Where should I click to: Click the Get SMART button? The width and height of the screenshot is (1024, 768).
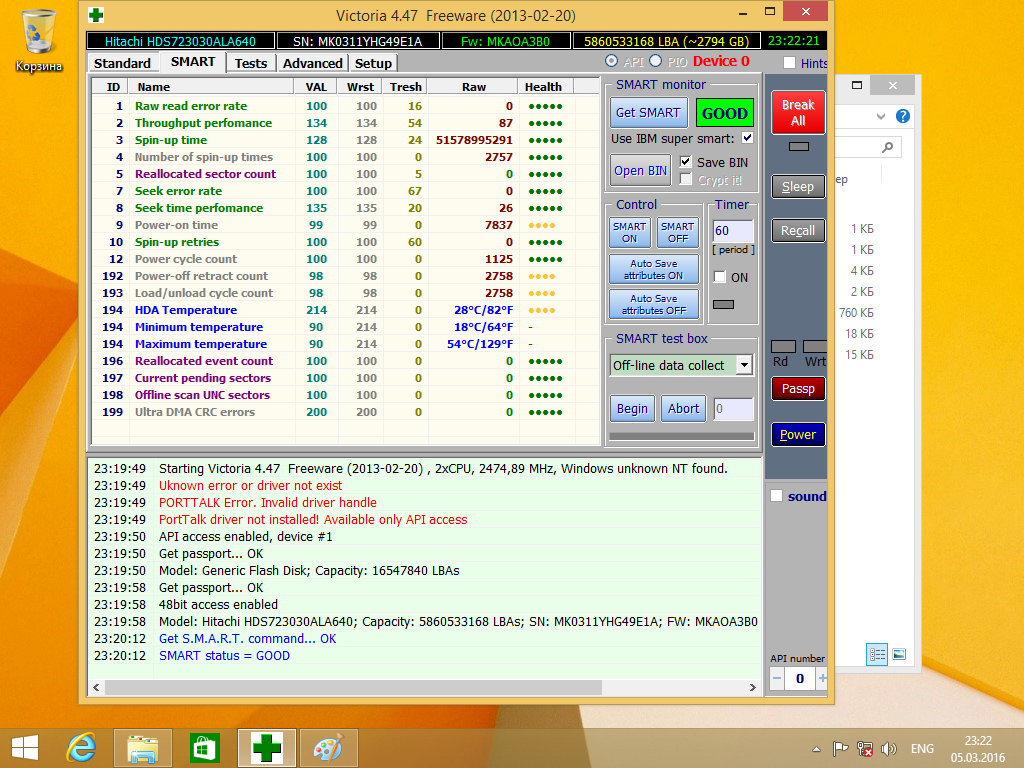pyautogui.click(x=648, y=112)
